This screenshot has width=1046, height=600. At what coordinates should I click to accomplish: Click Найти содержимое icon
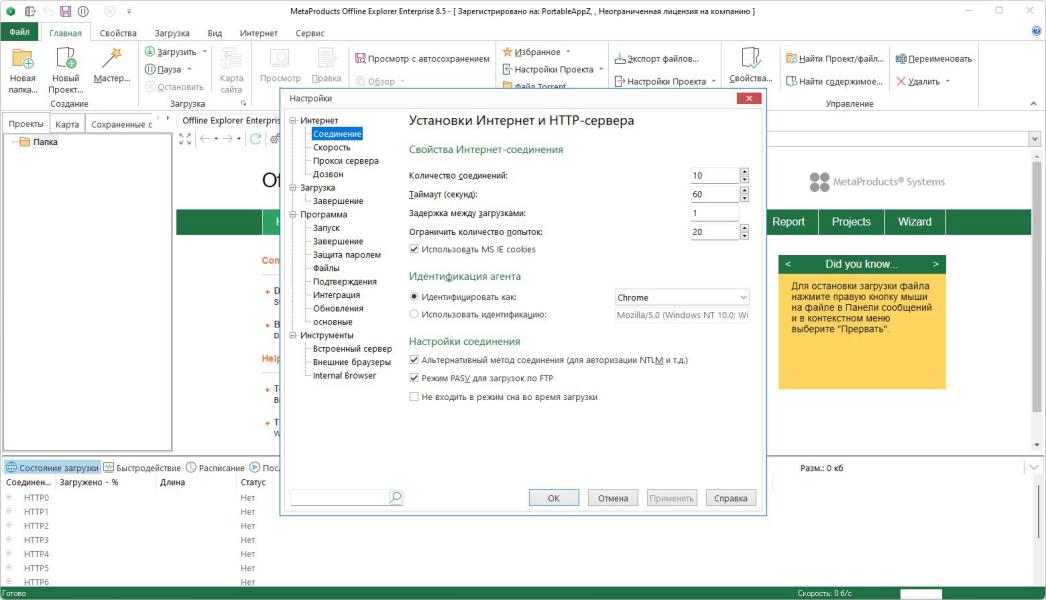pyautogui.click(x=791, y=81)
